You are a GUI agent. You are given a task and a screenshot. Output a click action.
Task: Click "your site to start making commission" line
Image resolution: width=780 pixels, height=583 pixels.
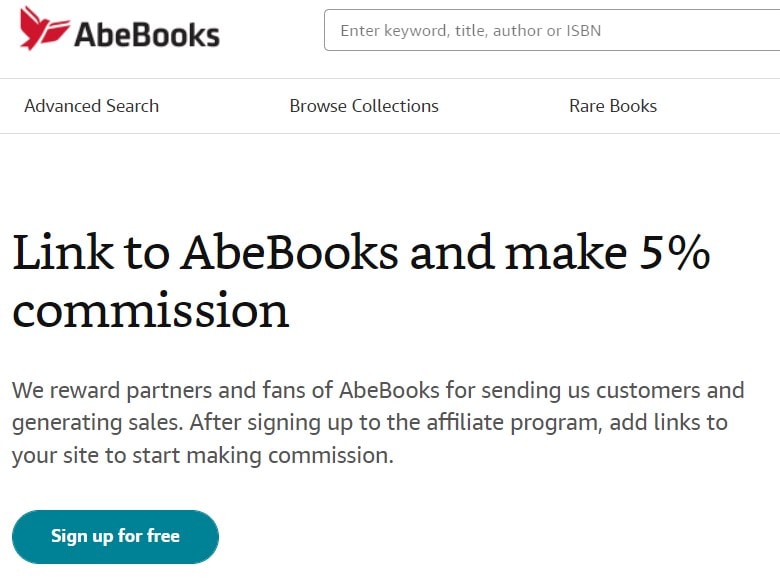(x=202, y=456)
